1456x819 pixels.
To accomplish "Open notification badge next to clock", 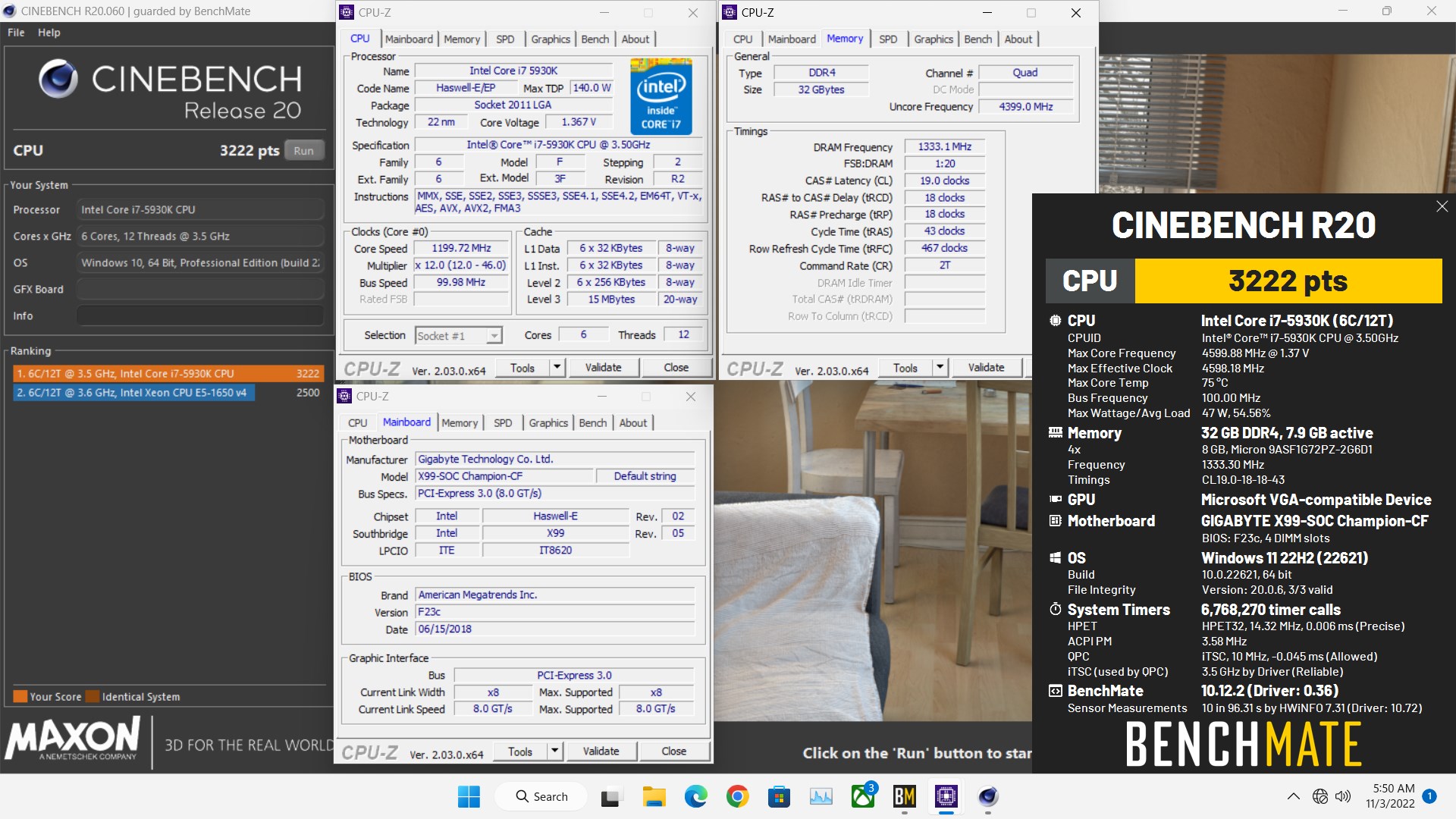I will point(1429,796).
